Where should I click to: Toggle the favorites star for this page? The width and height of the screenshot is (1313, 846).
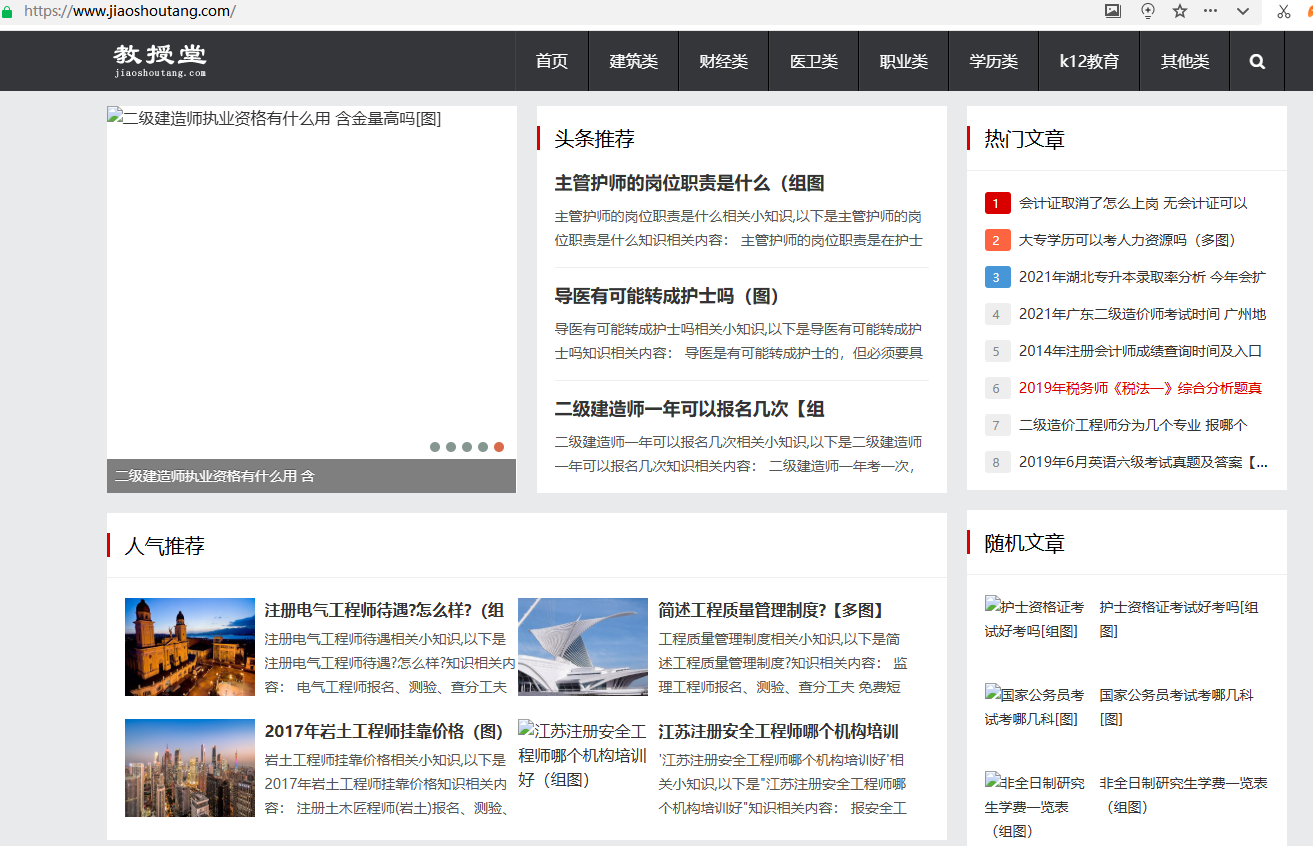1178,11
